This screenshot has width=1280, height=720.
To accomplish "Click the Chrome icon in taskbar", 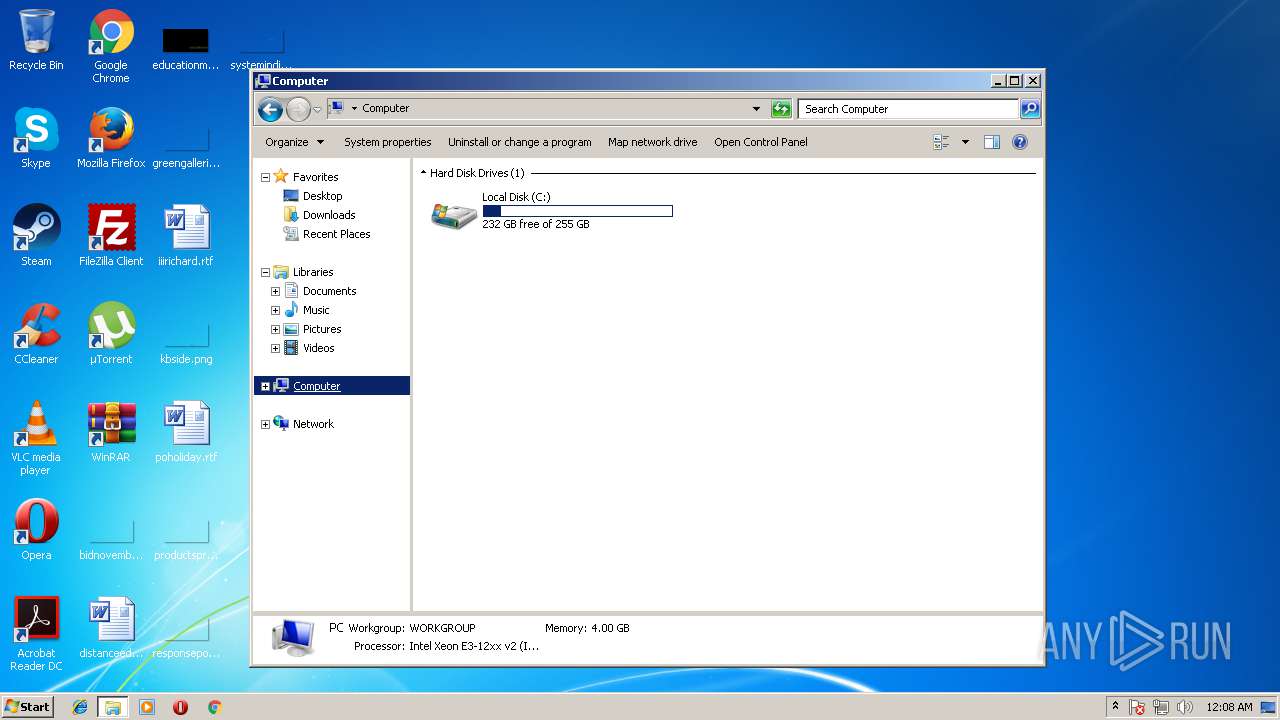I will [214, 707].
